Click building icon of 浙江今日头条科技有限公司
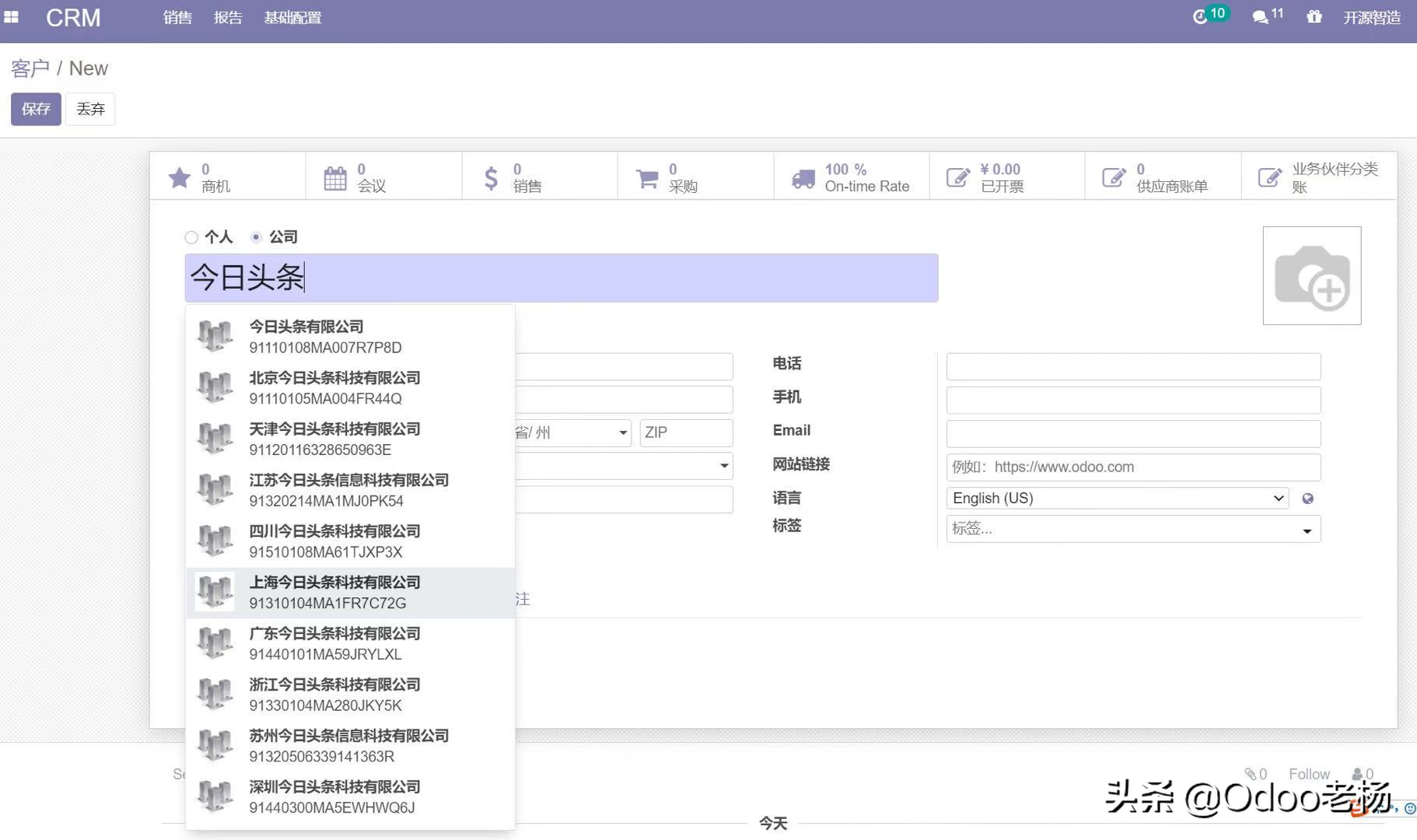Image resolution: width=1417 pixels, height=840 pixels. [x=215, y=695]
